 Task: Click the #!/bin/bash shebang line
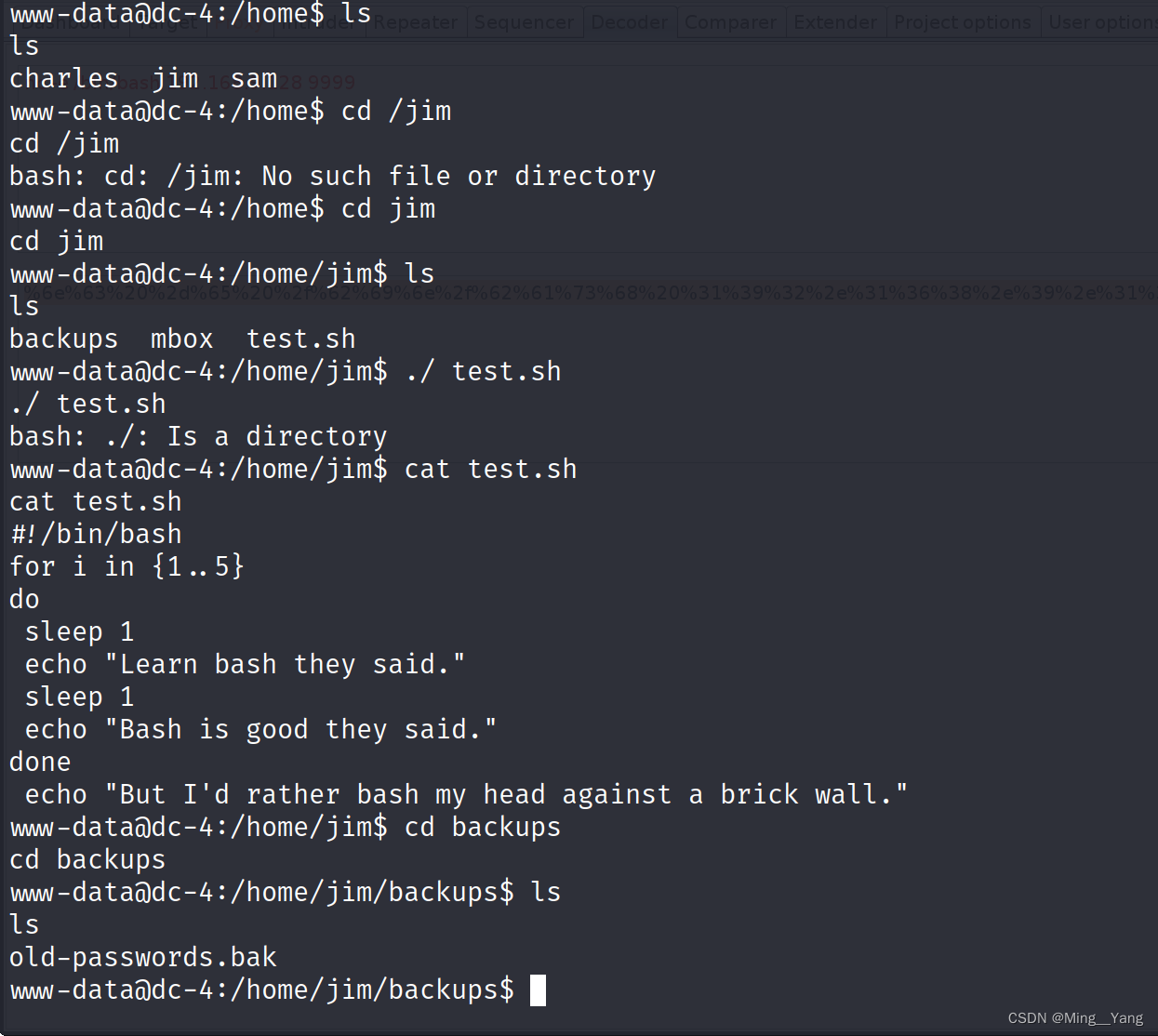point(95,533)
